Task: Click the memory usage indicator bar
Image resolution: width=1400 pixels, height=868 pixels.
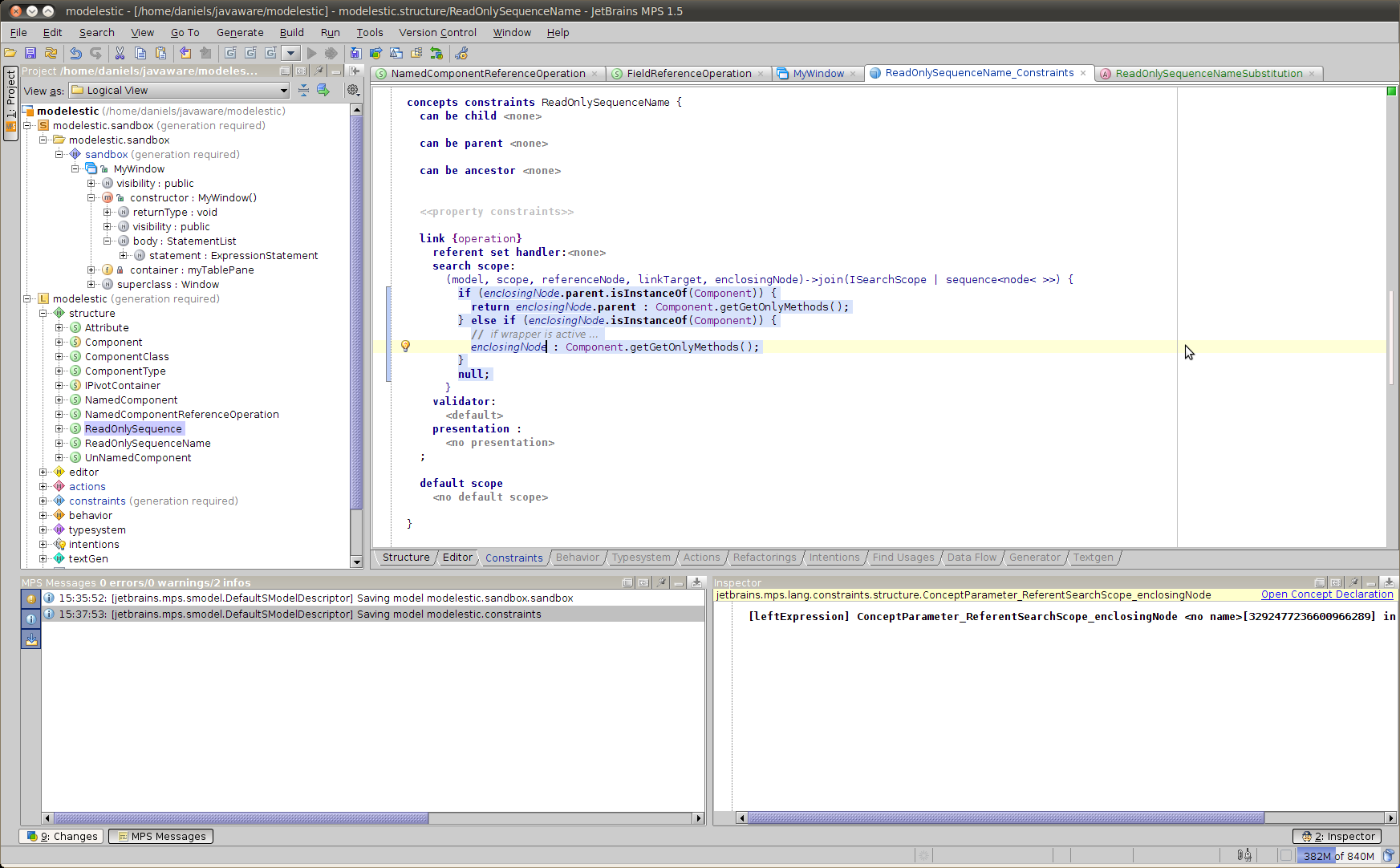Action: tap(1338, 855)
